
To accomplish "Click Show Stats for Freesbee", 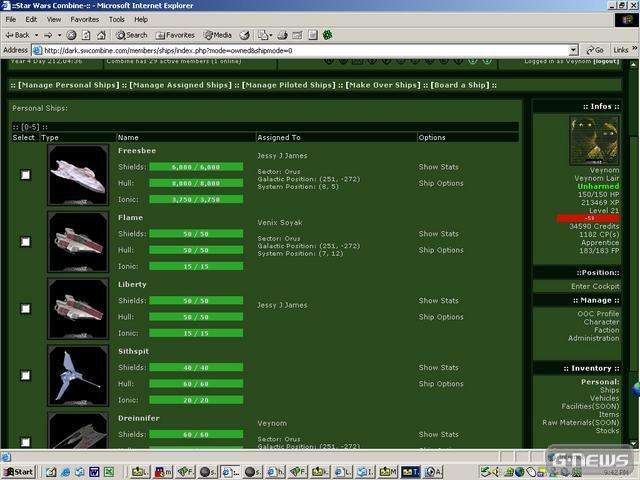I will click(x=438, y=167).
